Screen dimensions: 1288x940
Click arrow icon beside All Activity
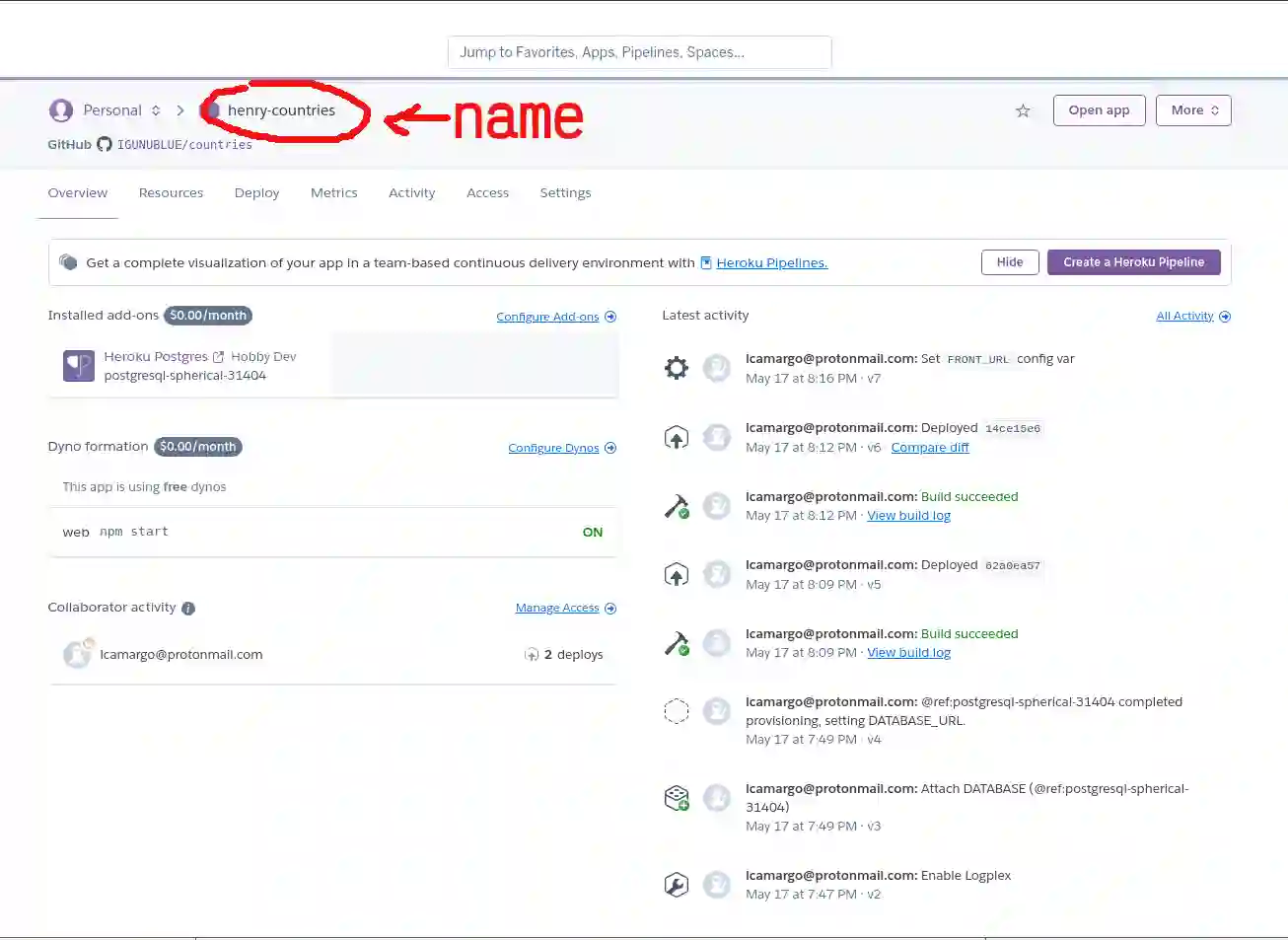click(1225, 317)
